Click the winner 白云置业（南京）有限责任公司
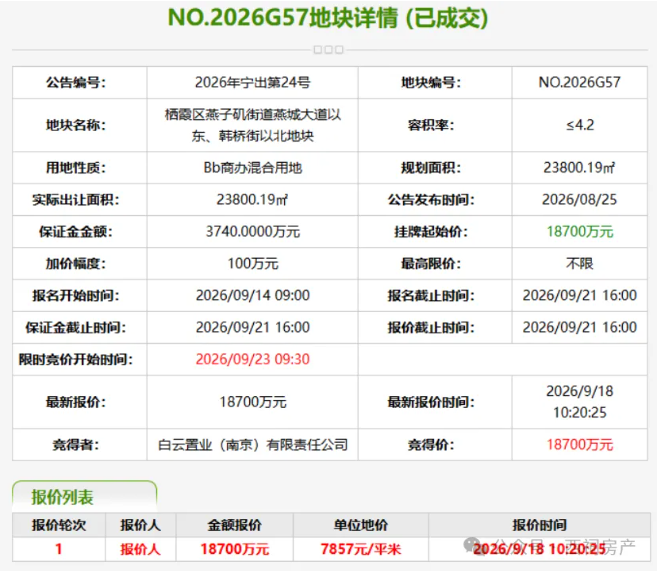Screen dimensions: 661x571 (x=253, y=445)
